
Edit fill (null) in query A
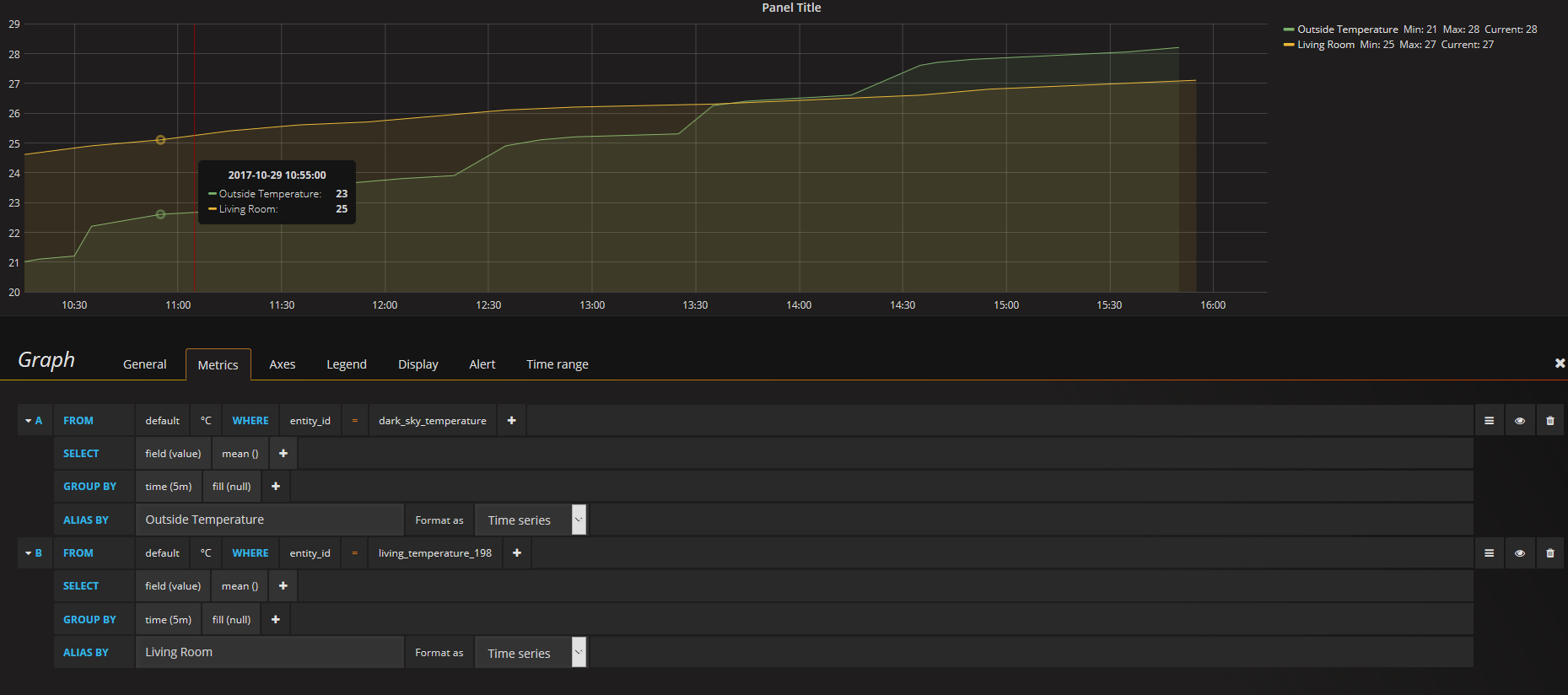click(232, 486)
